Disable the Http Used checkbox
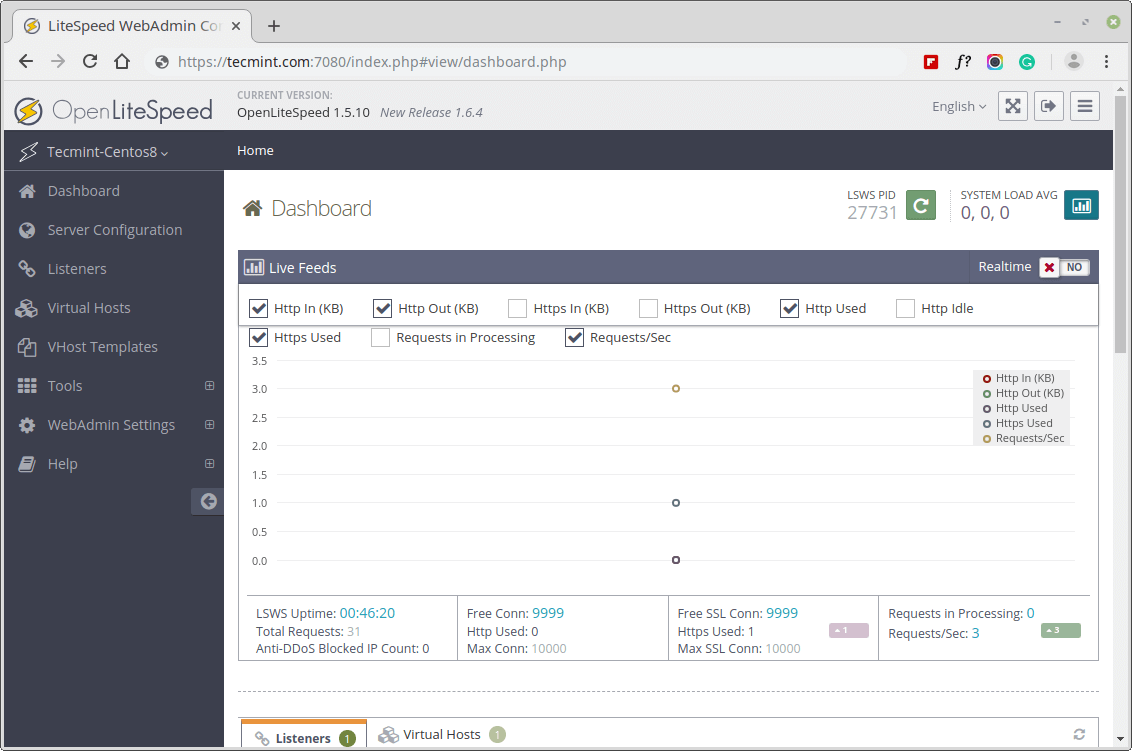This screenshot has width=1132, height=751. (x=790, y=308)
